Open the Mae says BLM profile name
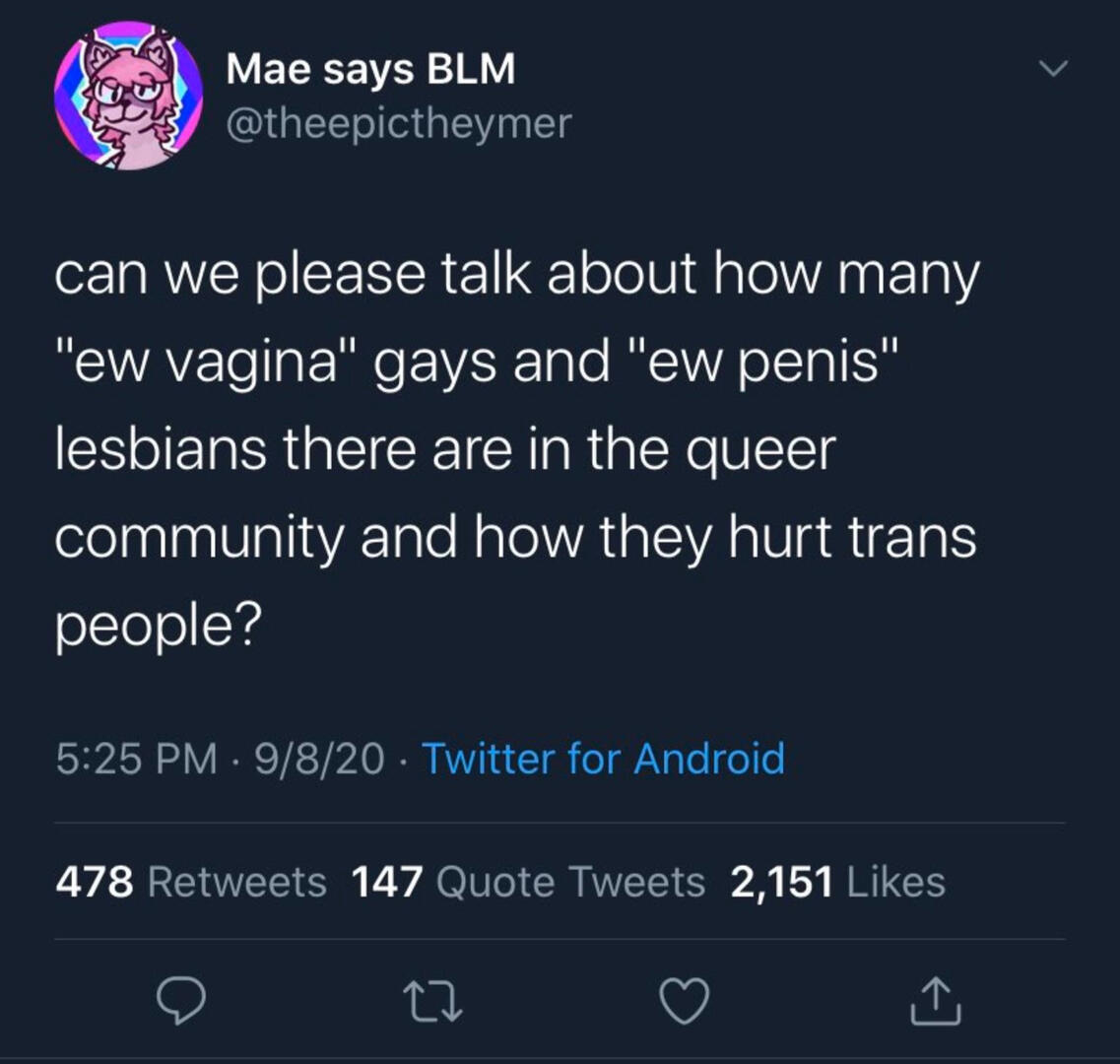 coord(370,70)
